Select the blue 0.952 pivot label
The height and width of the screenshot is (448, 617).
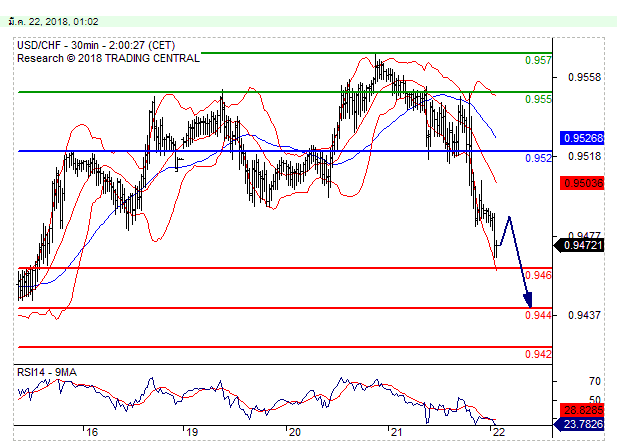coord(538,158)
